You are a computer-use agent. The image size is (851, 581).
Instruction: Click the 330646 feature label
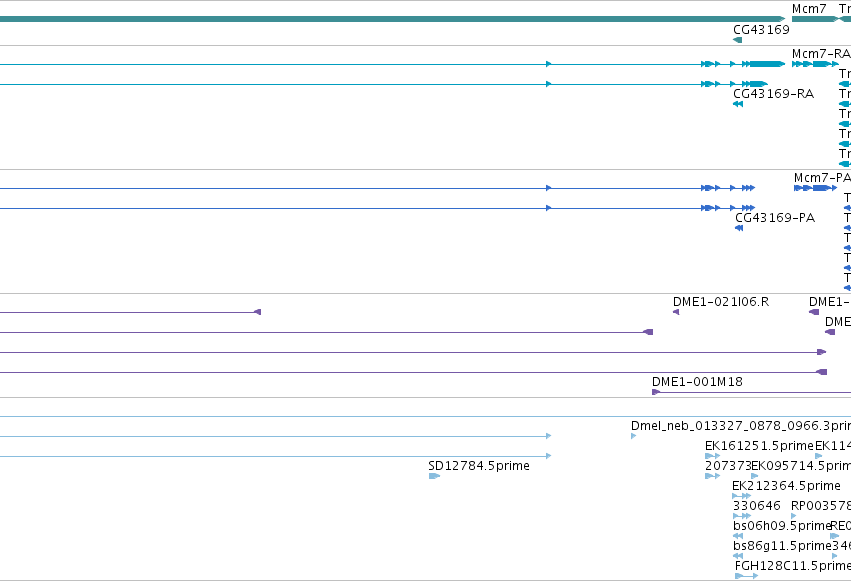pyautogui.click(x=756, y=506)
